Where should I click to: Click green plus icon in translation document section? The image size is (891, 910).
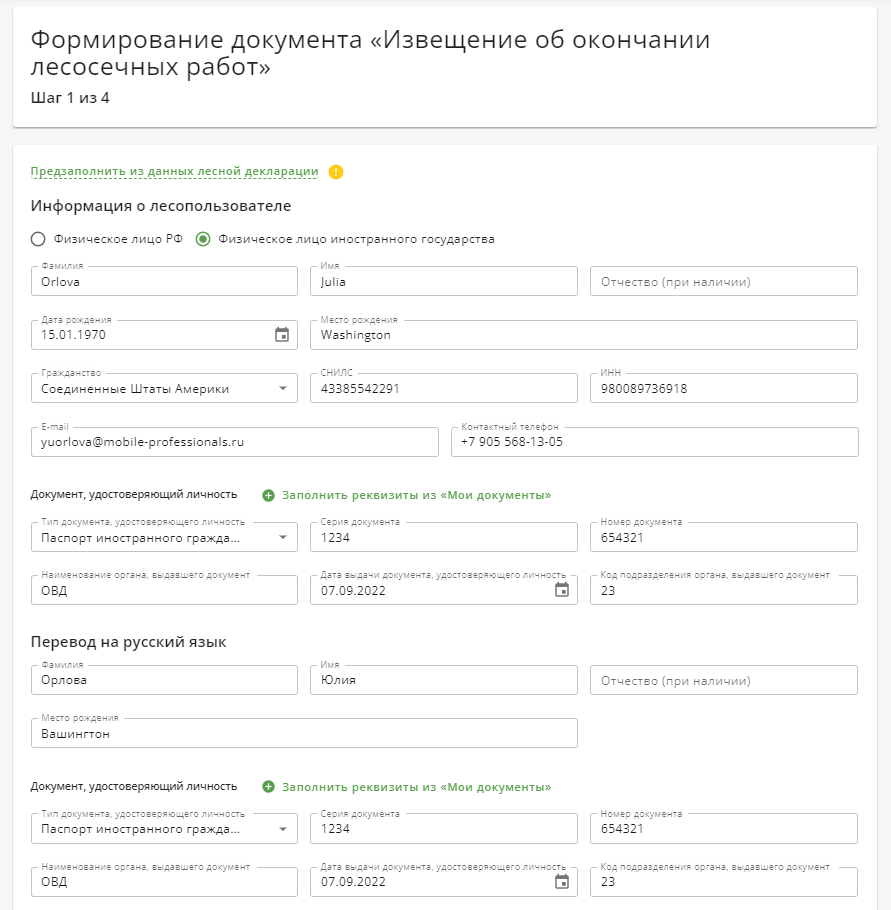pyautogui.click(x=268, y=787)
